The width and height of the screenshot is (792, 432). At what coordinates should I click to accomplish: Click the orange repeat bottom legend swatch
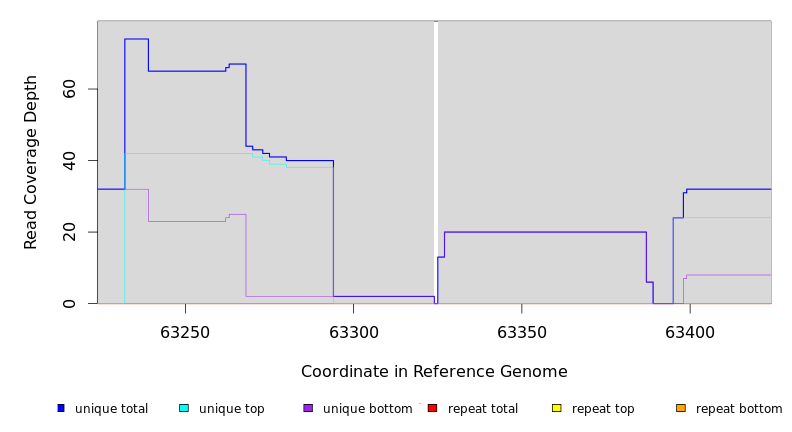coord(681,408)
